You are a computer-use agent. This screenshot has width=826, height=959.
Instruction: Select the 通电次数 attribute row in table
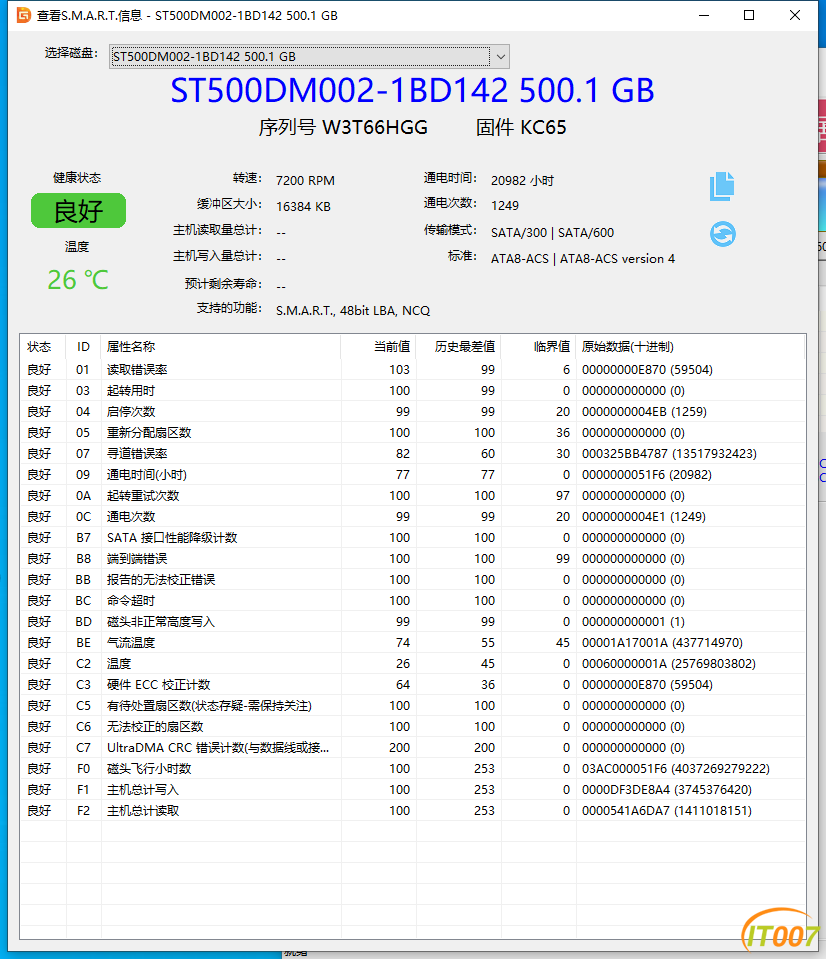[413, 516]
